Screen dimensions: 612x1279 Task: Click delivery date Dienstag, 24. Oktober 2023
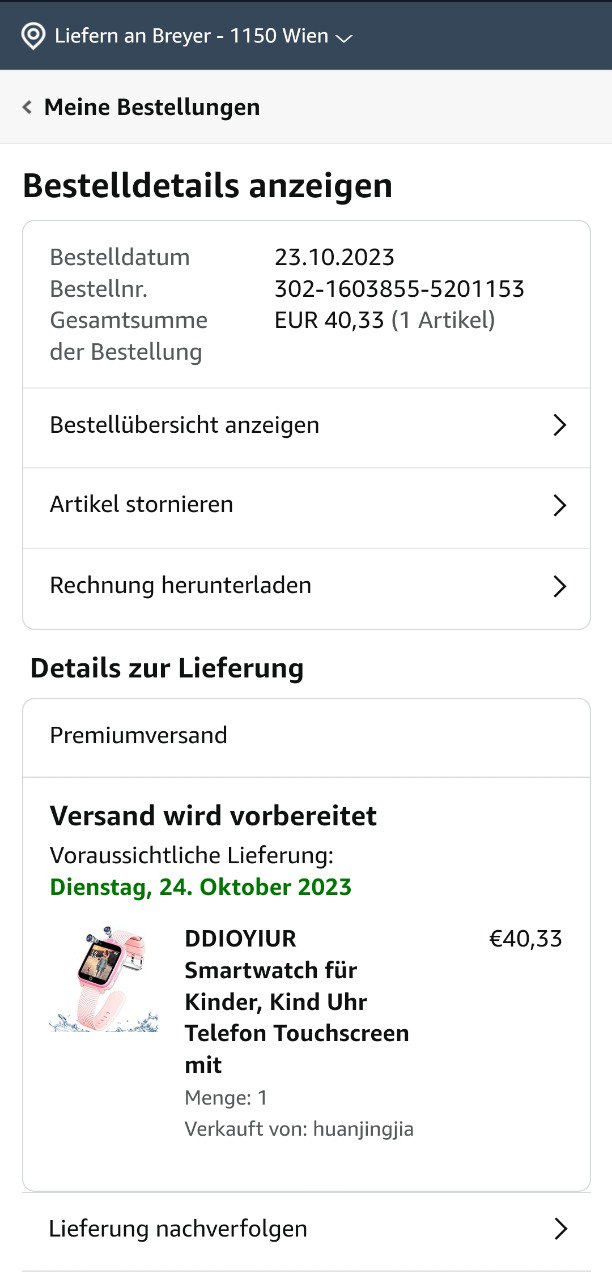coord(201,888)
